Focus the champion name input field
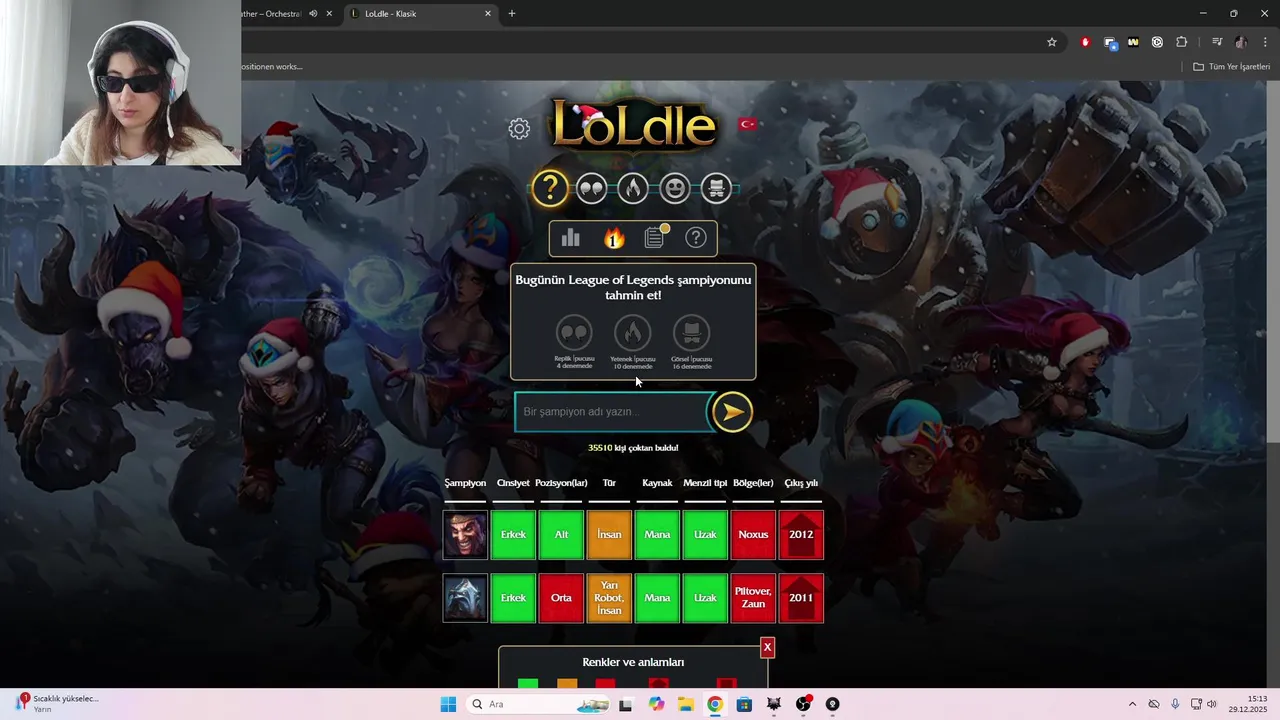The image size is (1280, 720). pyautogui.click(x=612, y=412)
